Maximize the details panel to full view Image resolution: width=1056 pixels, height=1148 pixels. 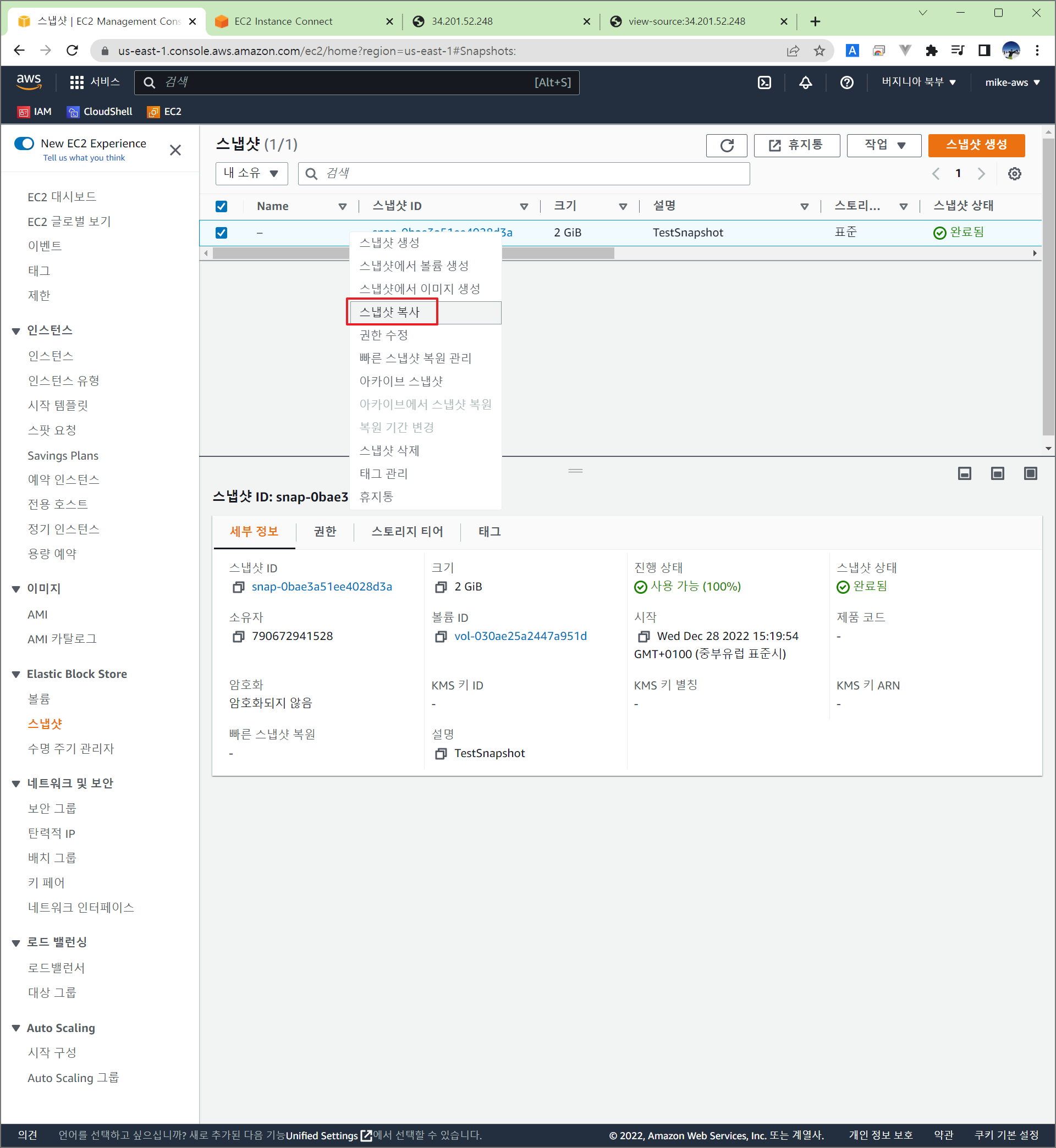[x=1030, y=473]
